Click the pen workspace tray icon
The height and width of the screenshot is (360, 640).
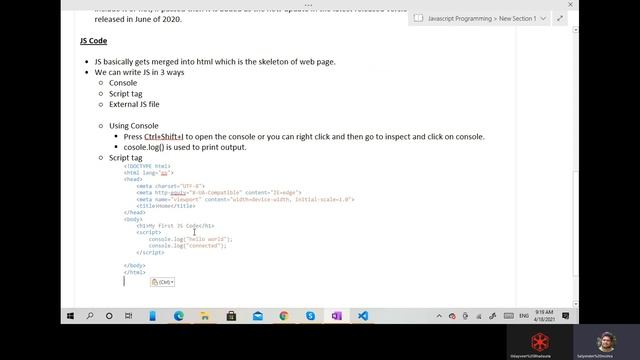493,316
